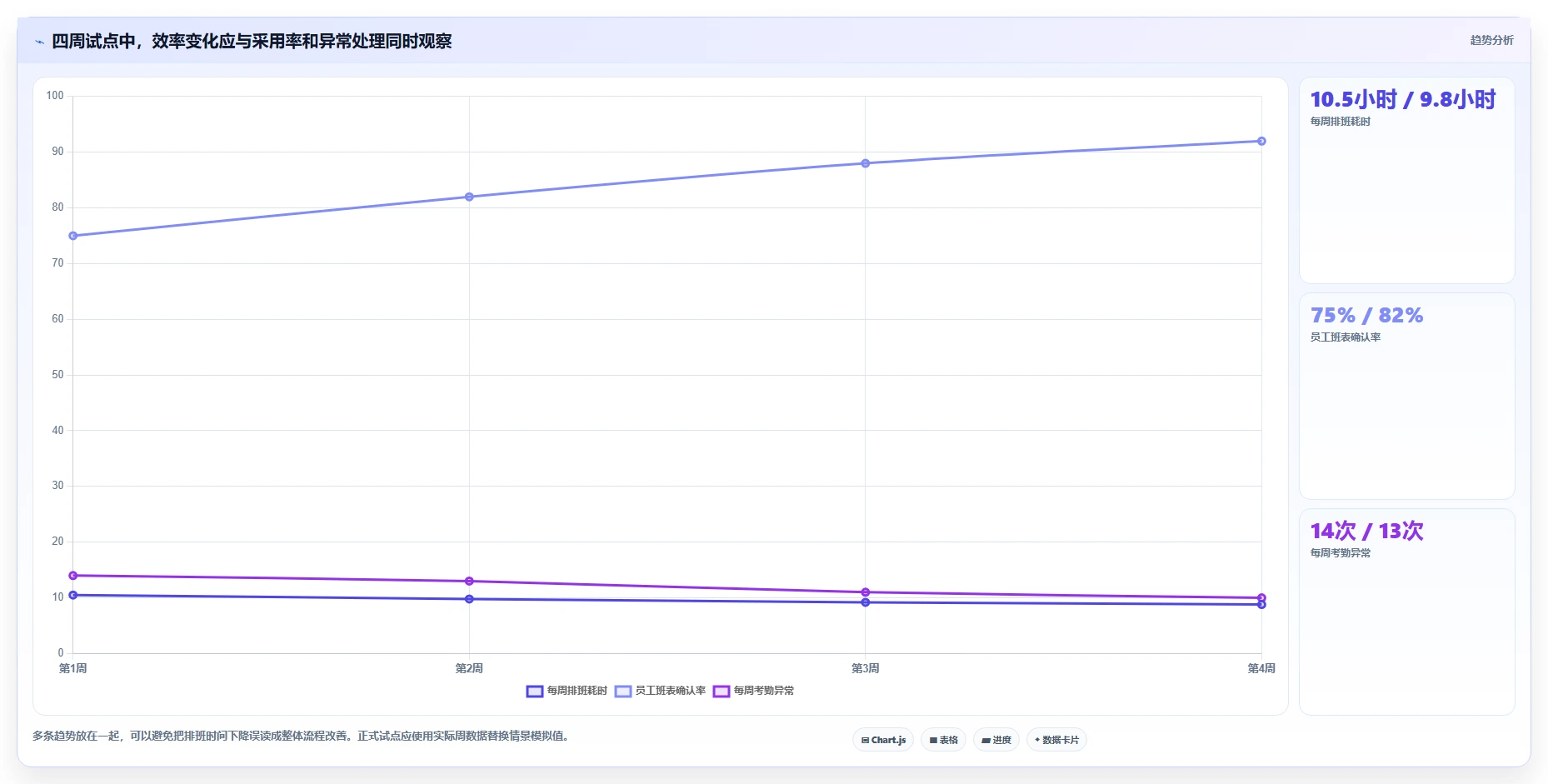Viewport: 1548px width, 784px height.
Task: Click 每周考勤异常 data point at 第3周
Action: 866,592
